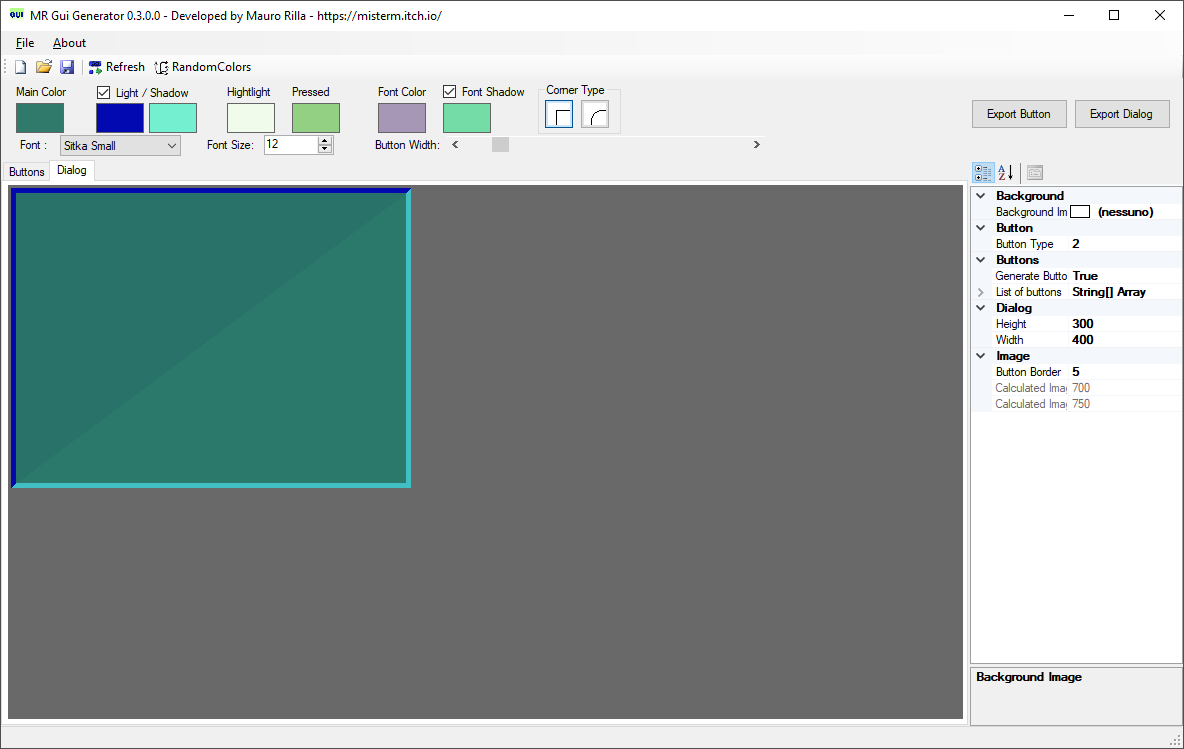Switch property grid to Alphabetical sort
Viewport: 1184px width, 749px height.
(1006, 173)
